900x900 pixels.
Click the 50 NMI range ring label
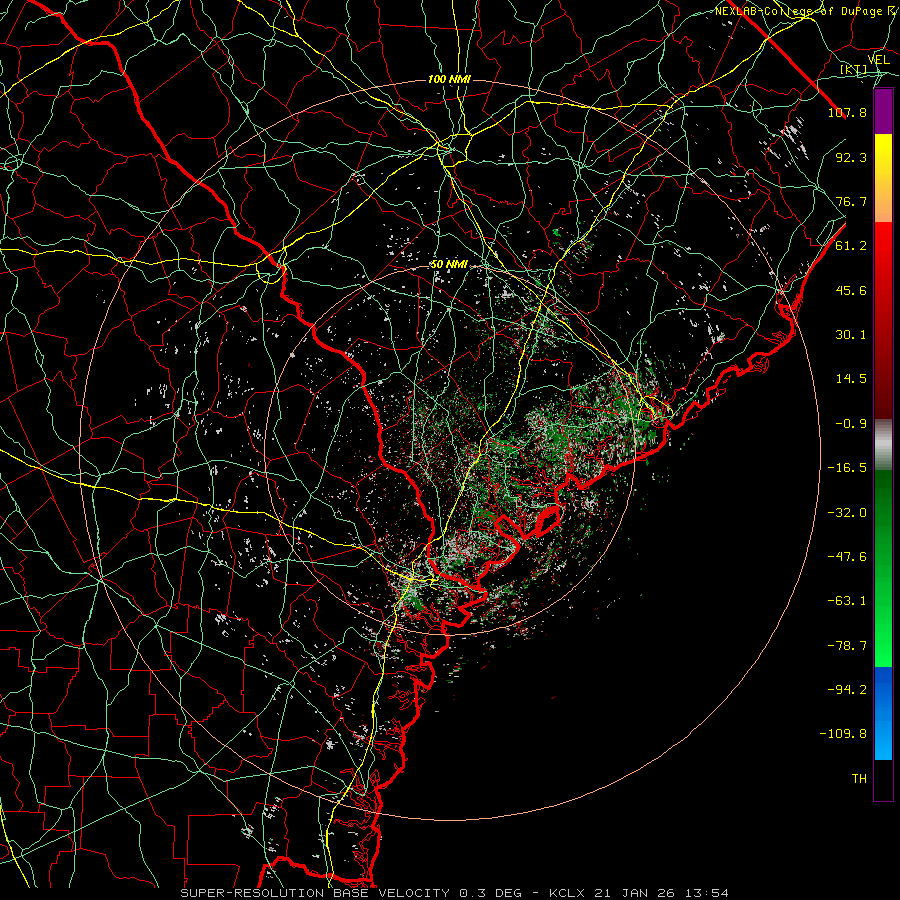[x=449, y=265]
